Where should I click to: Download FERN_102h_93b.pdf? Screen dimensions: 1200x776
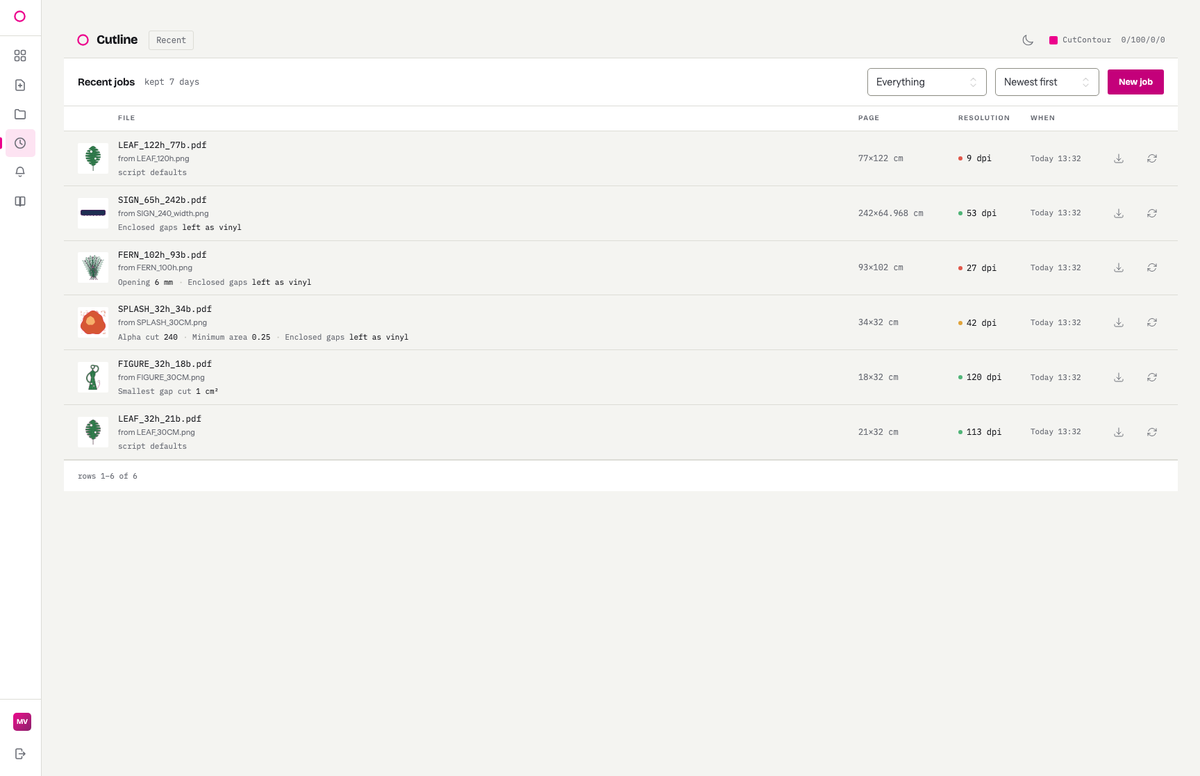1119,268
